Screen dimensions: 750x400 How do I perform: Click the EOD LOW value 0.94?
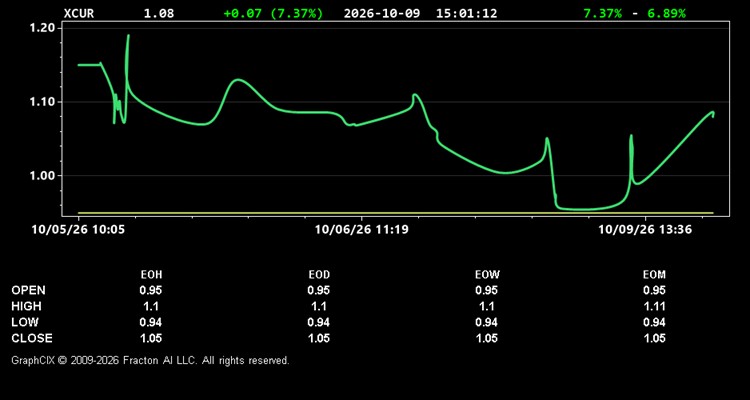(x=319, y=322)
